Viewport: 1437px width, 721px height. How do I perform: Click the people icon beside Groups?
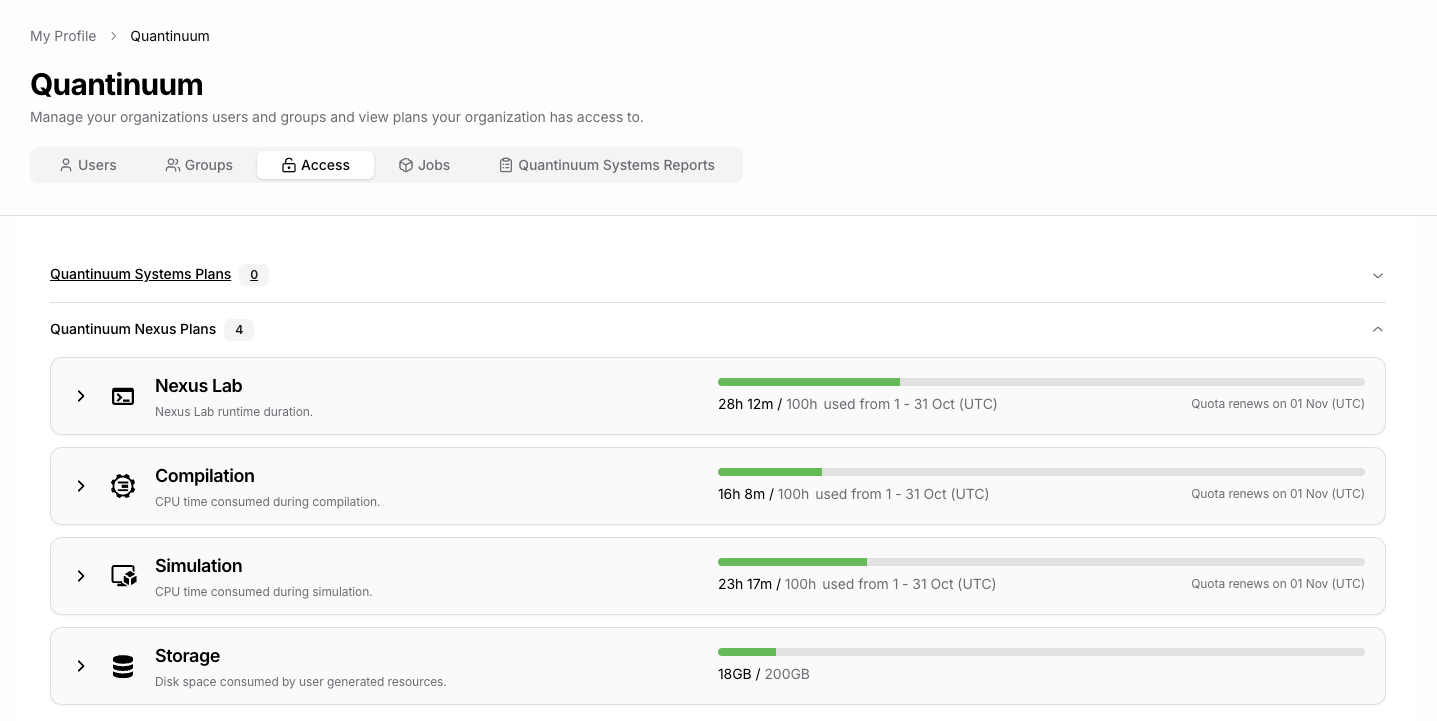tap(173, 165)
